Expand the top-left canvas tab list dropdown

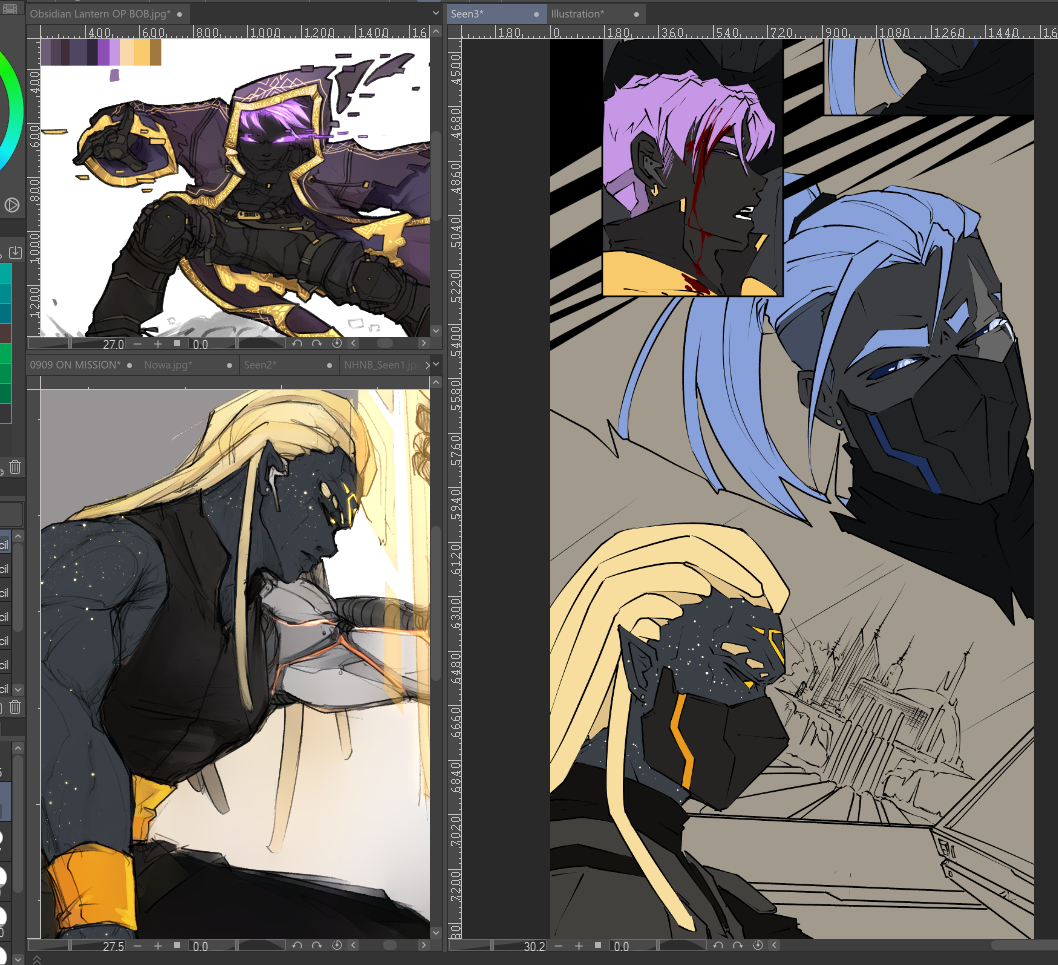point(436,13)
